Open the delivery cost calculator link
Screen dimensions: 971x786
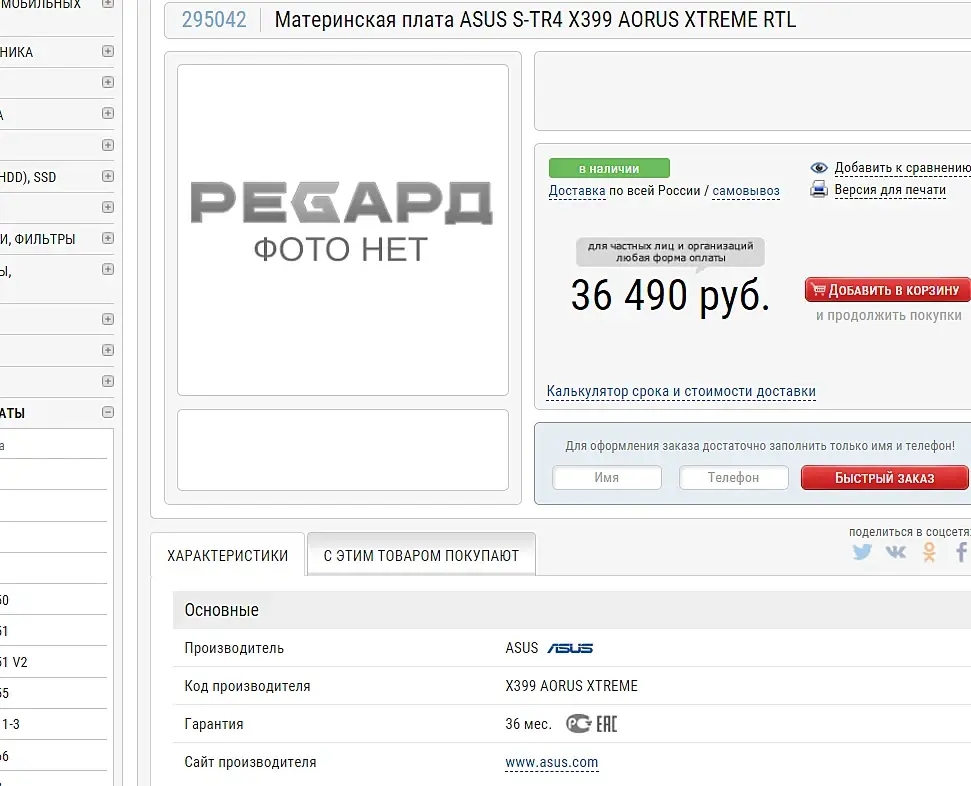point(681,391)
